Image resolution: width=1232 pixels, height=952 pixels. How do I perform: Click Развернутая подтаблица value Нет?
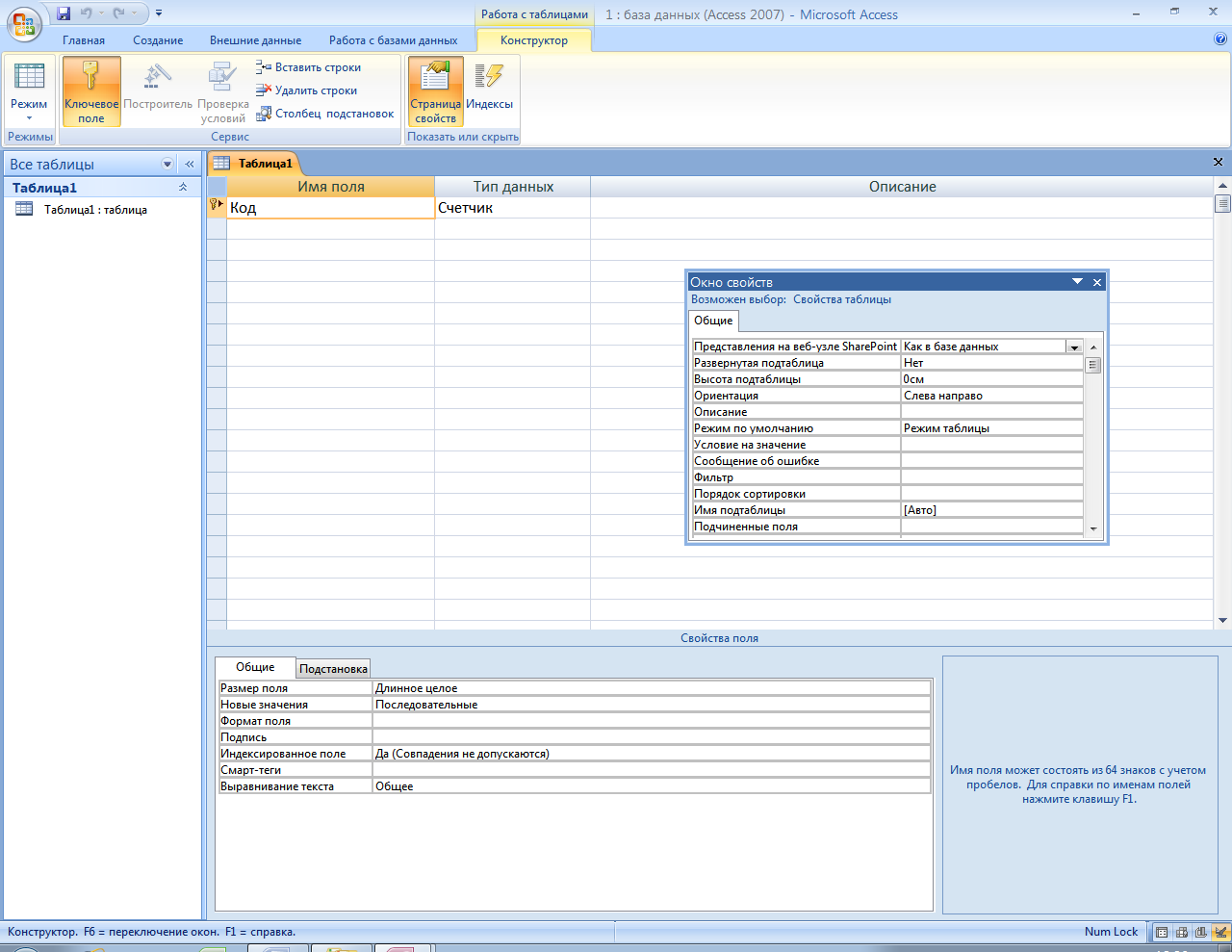[992, 363]
